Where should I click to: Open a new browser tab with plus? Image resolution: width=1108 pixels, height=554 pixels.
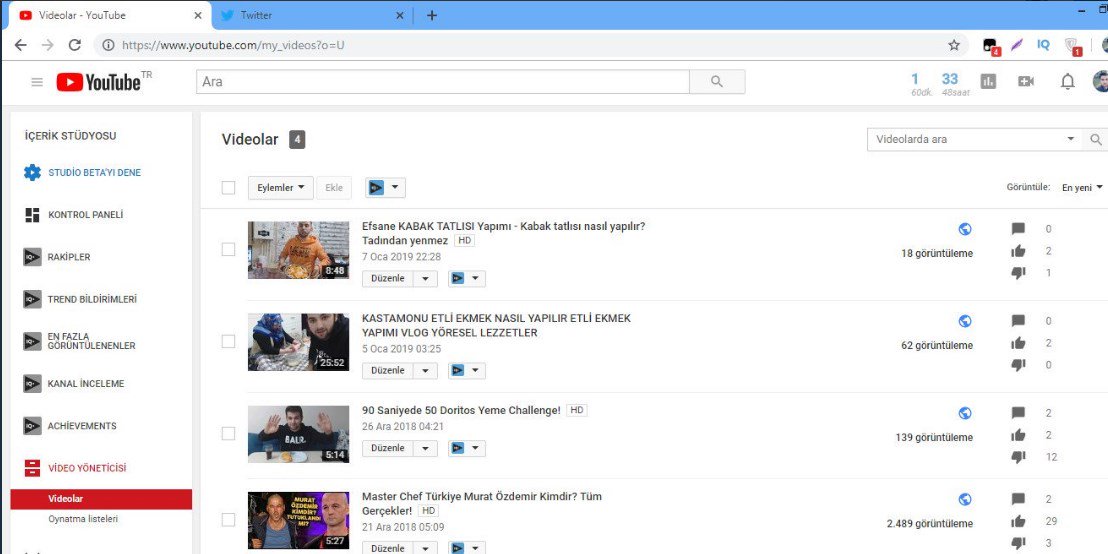pyautogui.click(x=432, y=15)
